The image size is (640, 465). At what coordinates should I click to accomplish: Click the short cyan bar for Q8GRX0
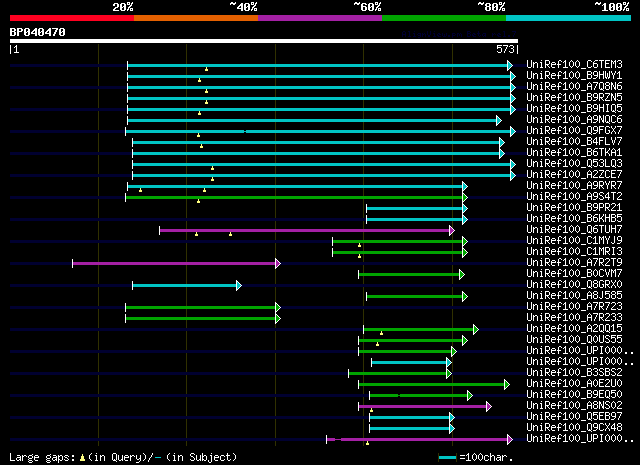(184, 286)
